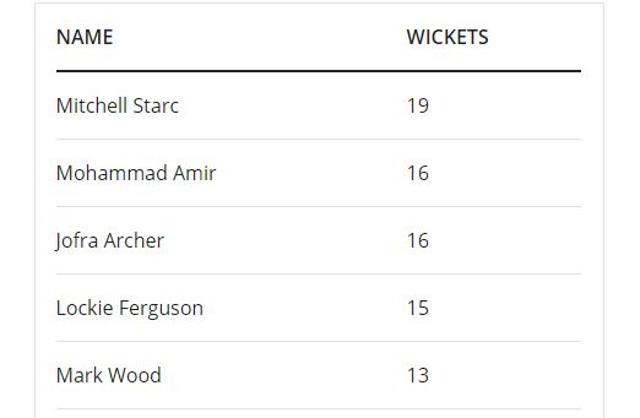Viewport: 640px width, 418px height.
Task: Select the Jofra Archer name cell
Action: tap(109, 240)
